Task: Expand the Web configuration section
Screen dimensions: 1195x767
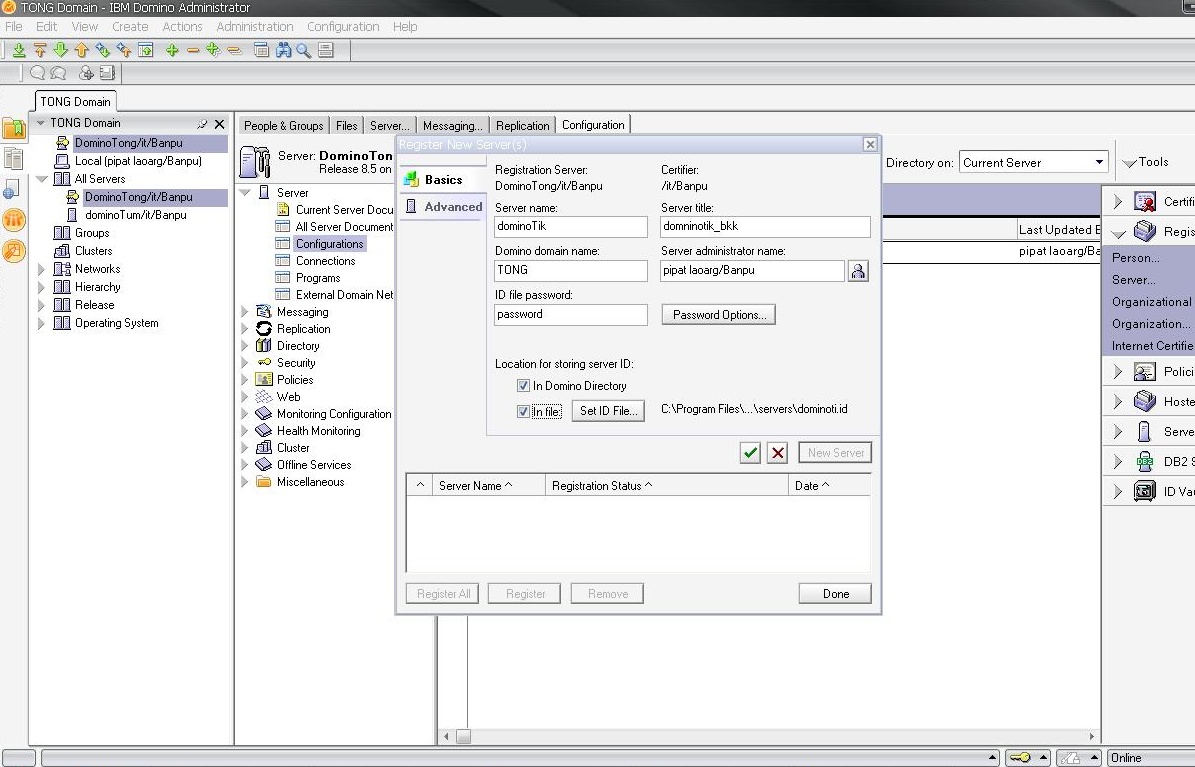Action: (x=245, y=397)
